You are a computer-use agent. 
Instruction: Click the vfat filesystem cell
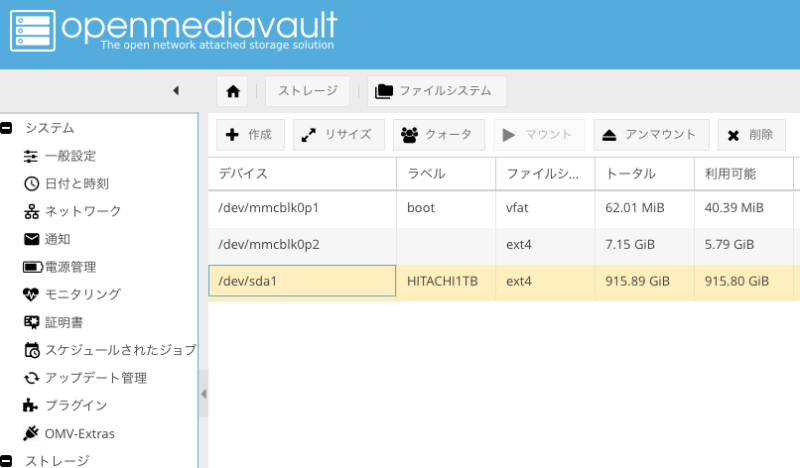[x=545, y=208]
